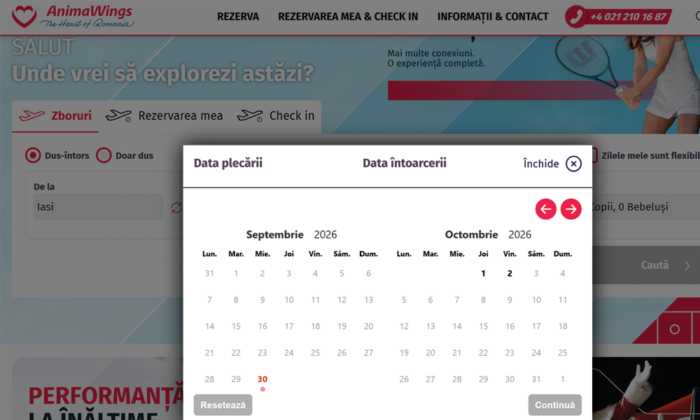Screen dimensions: 700x420
Task: Click the swap destinations refresh icon
Action: (x=177, y=208)
